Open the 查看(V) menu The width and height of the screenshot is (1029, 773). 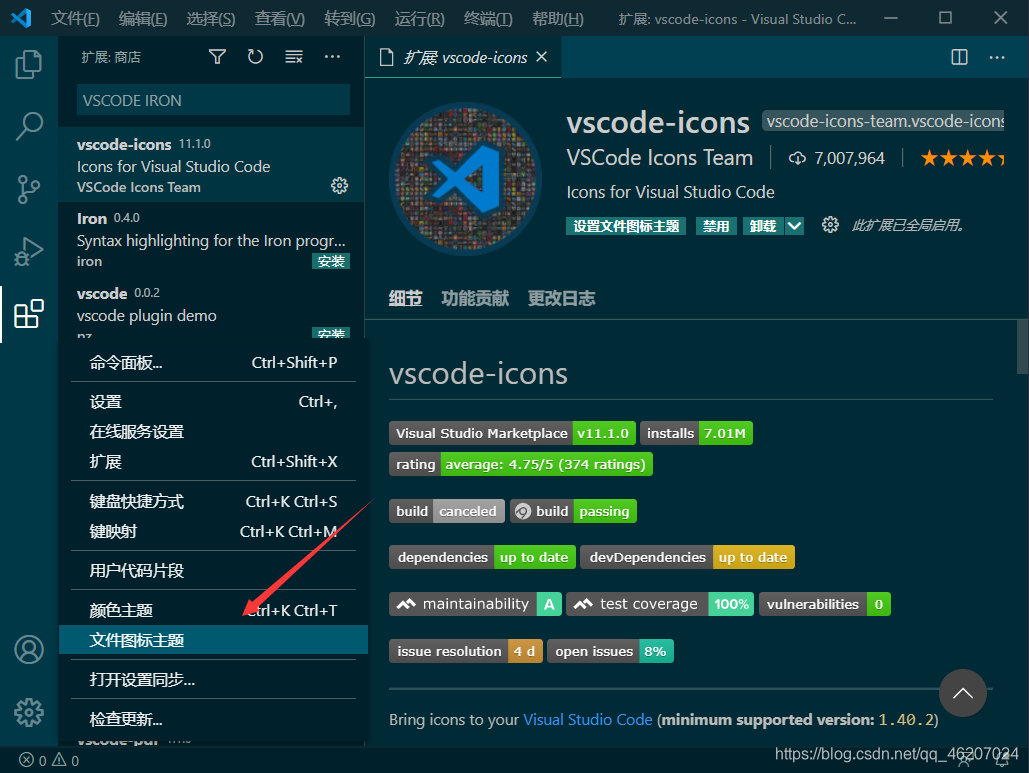tap(280, 18)
